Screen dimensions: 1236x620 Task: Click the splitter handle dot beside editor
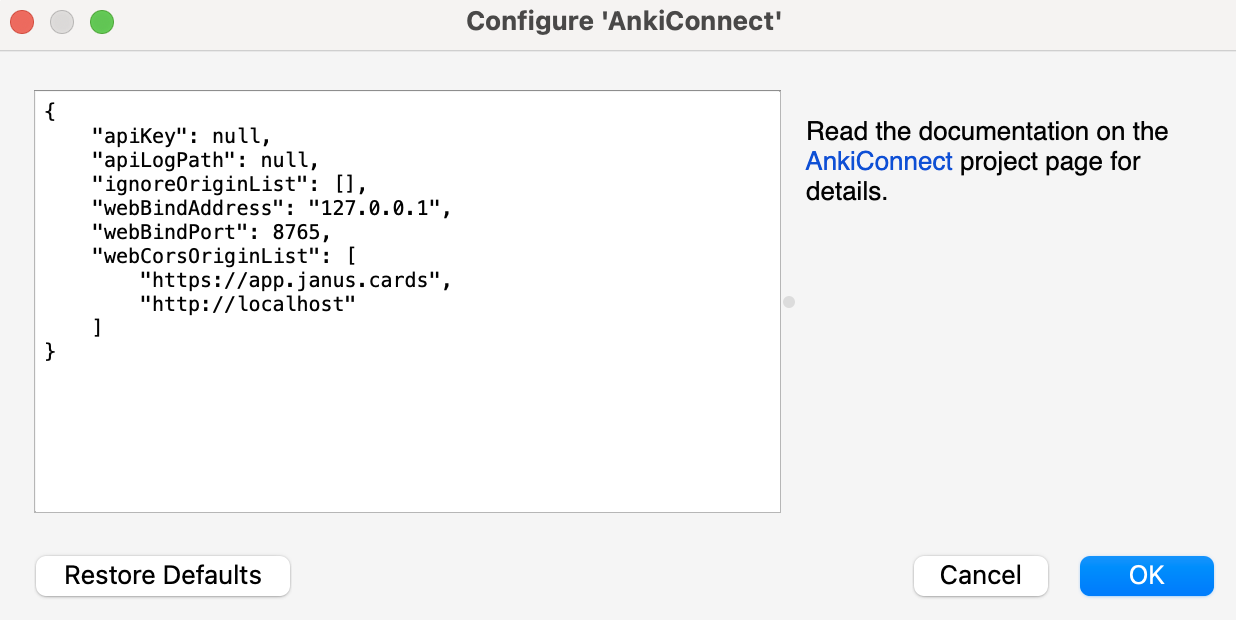coord(788,301)
